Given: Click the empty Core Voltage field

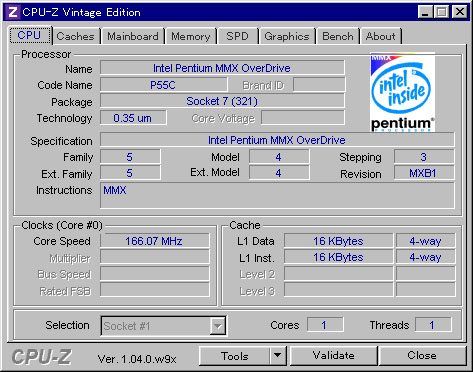Looking at the screenshot, I should click(303, 118).
